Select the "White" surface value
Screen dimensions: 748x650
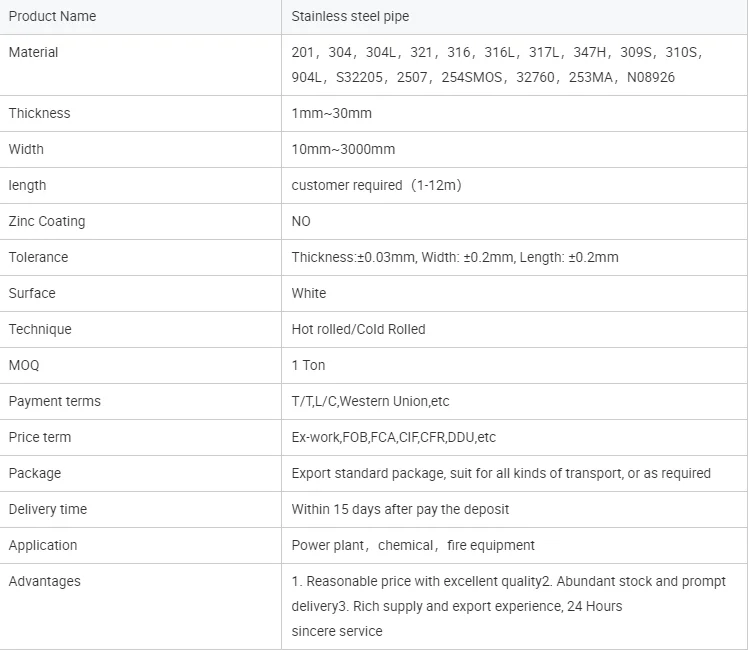[309, 293]
